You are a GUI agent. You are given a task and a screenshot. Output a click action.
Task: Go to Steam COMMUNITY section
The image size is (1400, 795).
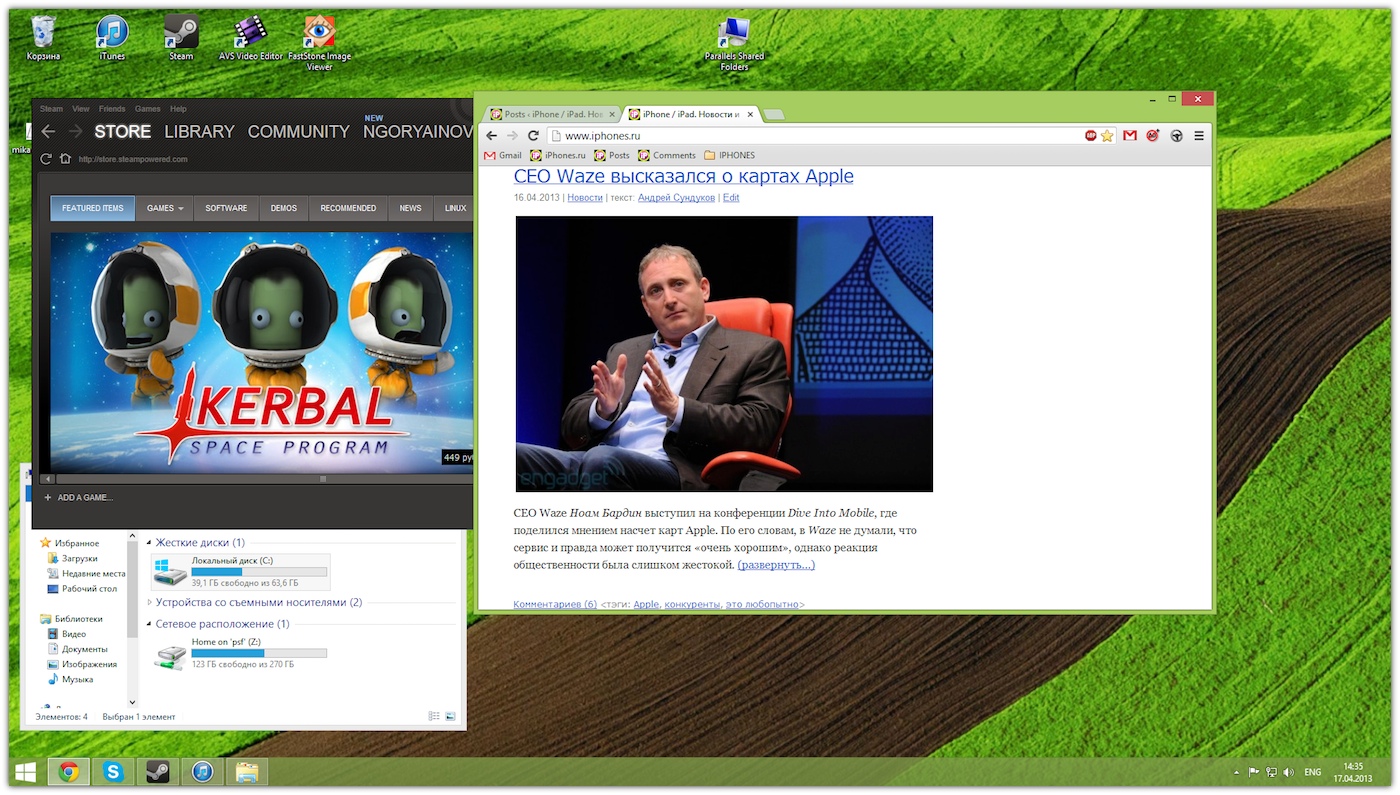pos(298,131)
